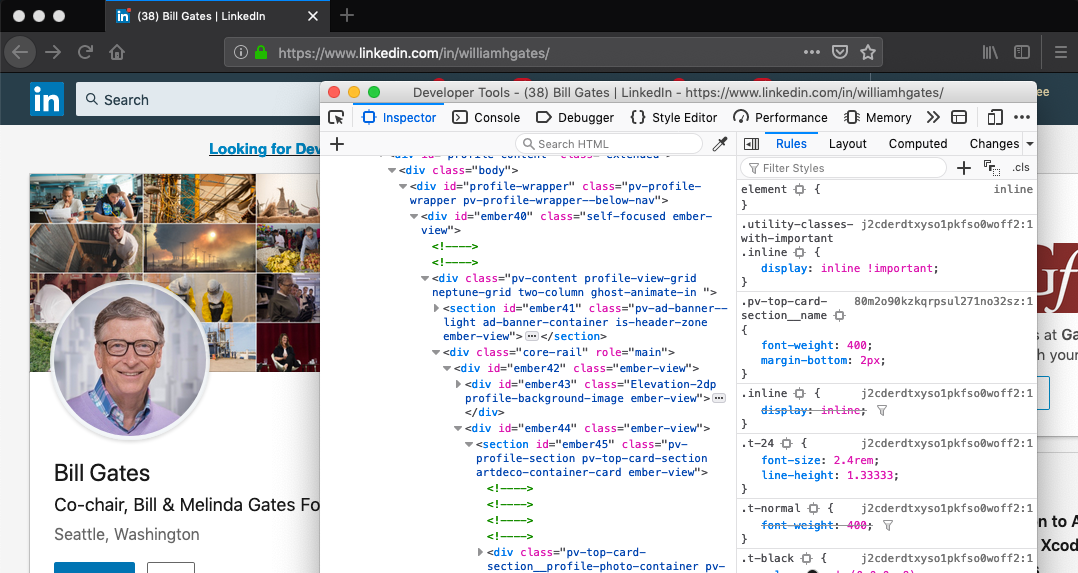Image resolution: width=1078 pixels, height=573 pixels.
Task: Click the Looking for Dev link
Action: click(x=264, y=149)
